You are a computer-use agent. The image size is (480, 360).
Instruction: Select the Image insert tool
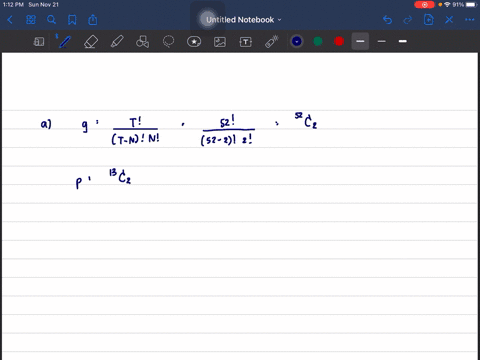click(220, 42)
